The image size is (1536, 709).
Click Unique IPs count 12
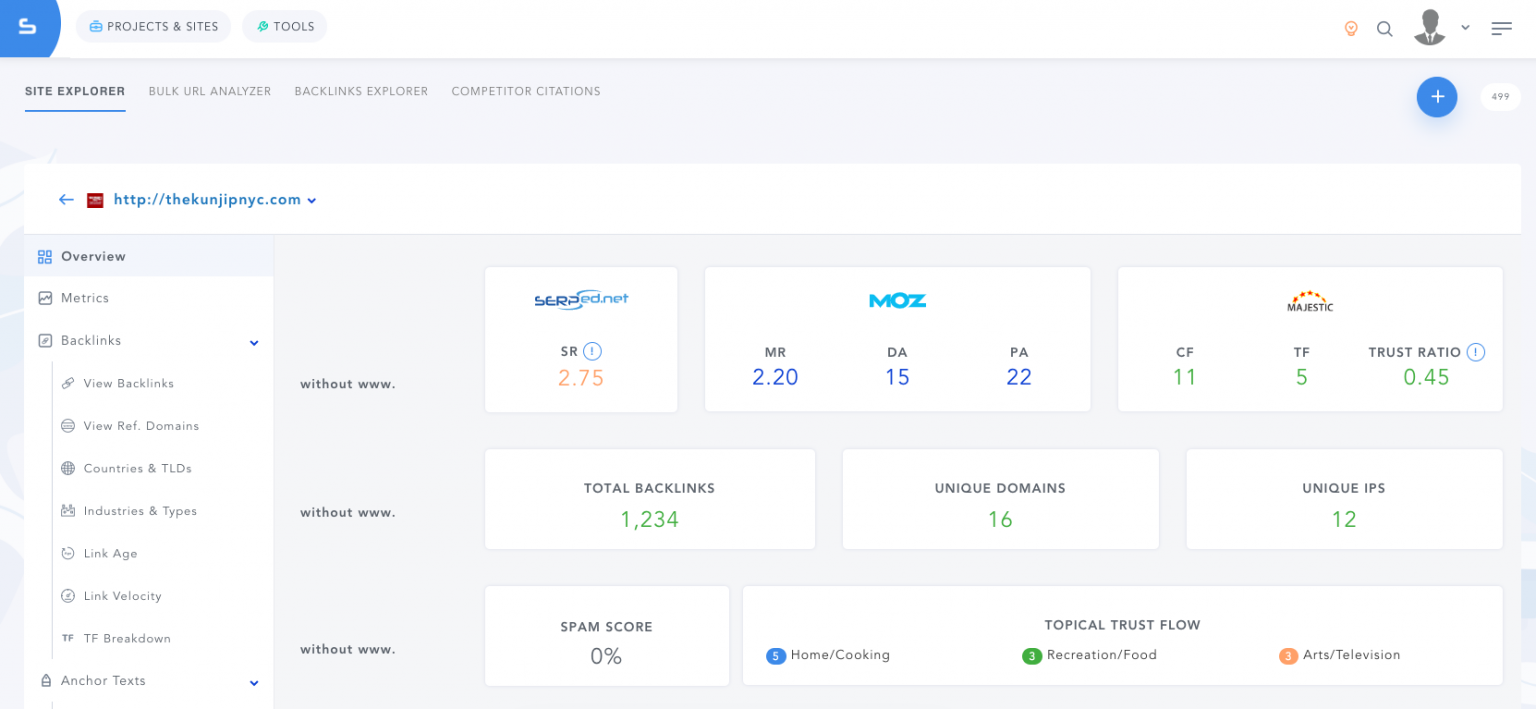(1344, 519)
